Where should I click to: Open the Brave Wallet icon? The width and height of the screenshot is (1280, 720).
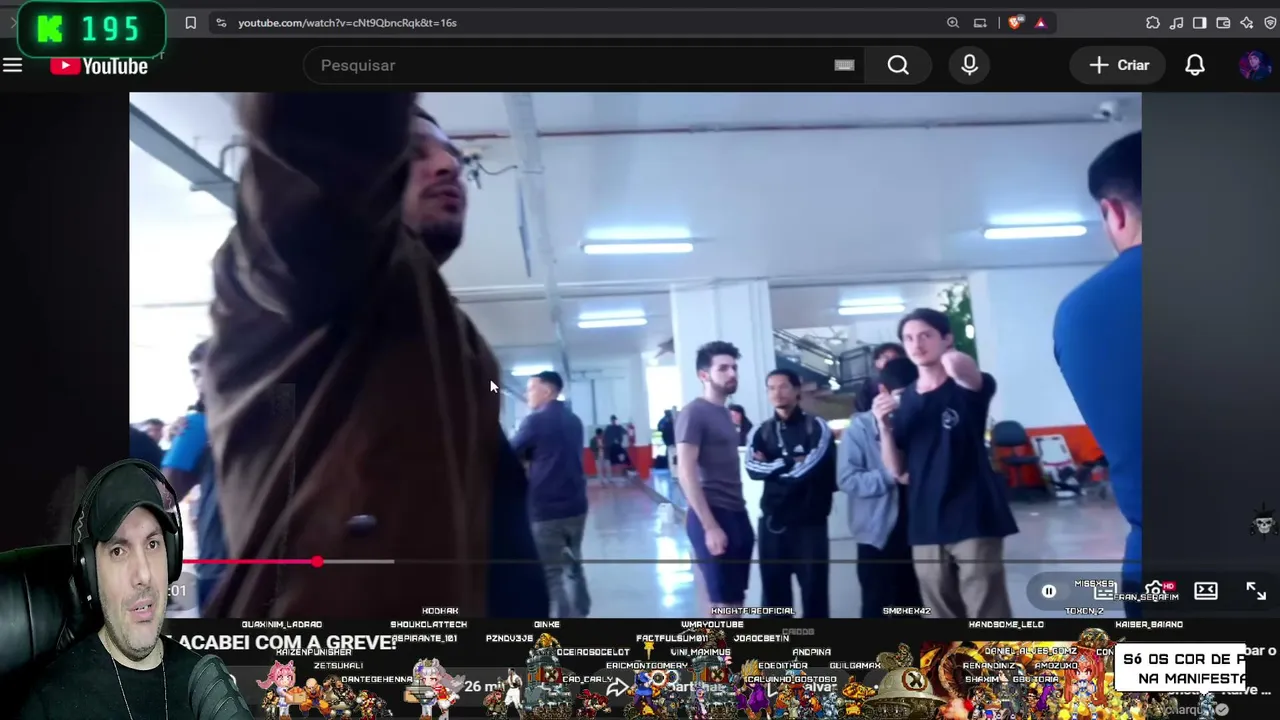[x=1223, y=23]
